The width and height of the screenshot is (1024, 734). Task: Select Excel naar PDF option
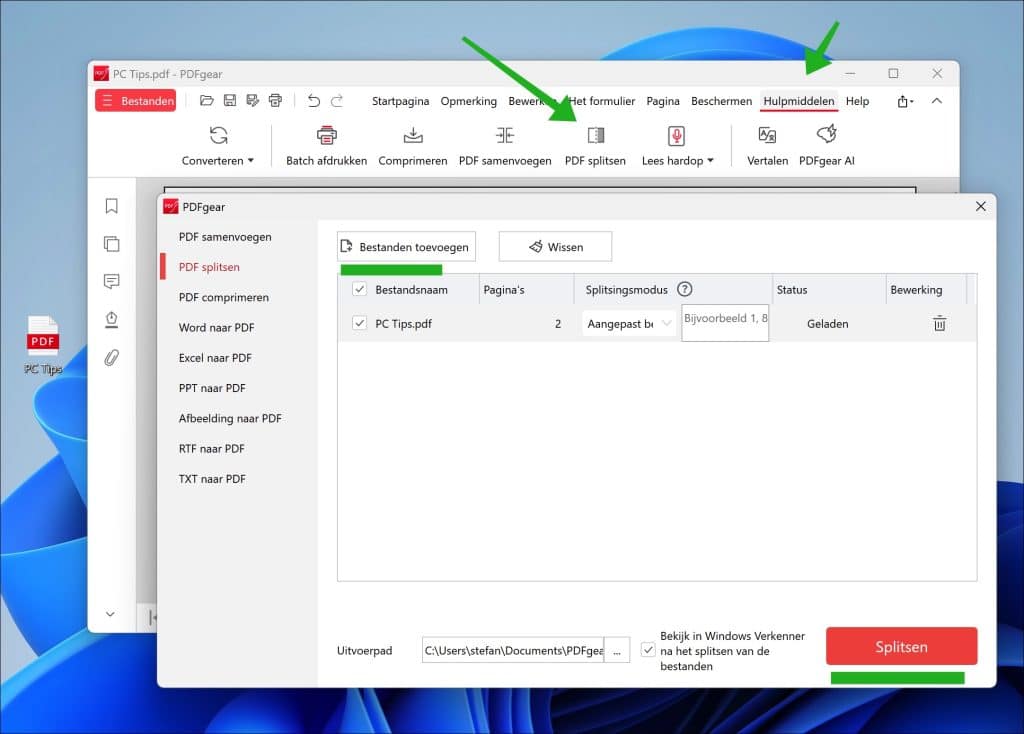(215, 358)
